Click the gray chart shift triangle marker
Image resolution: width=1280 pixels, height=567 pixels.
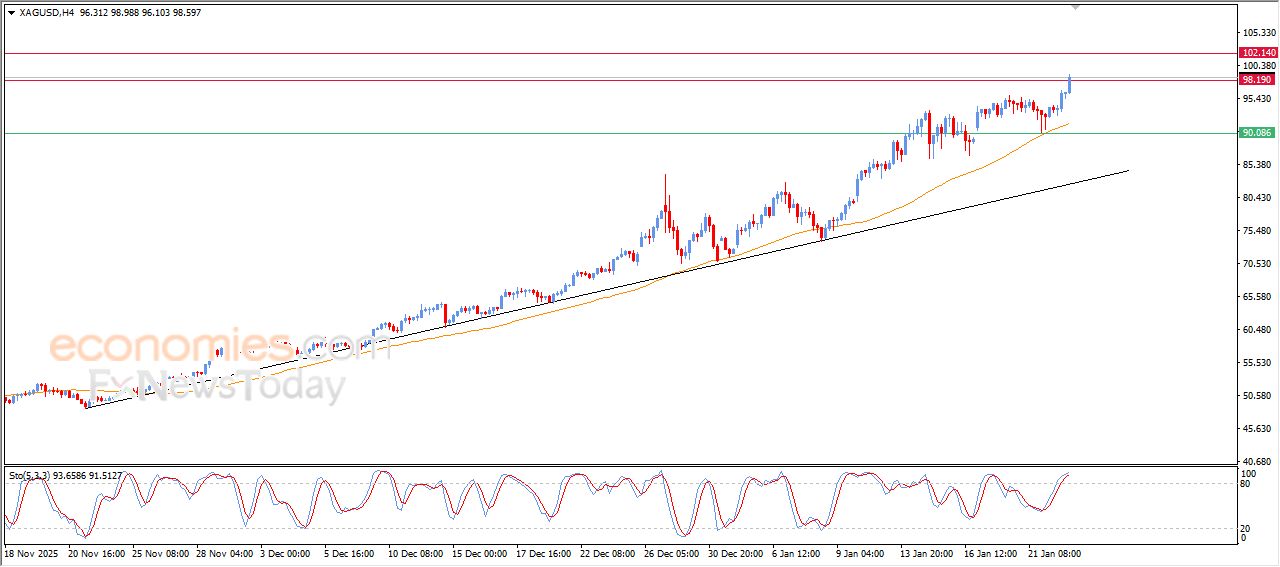pos(1076,7)
